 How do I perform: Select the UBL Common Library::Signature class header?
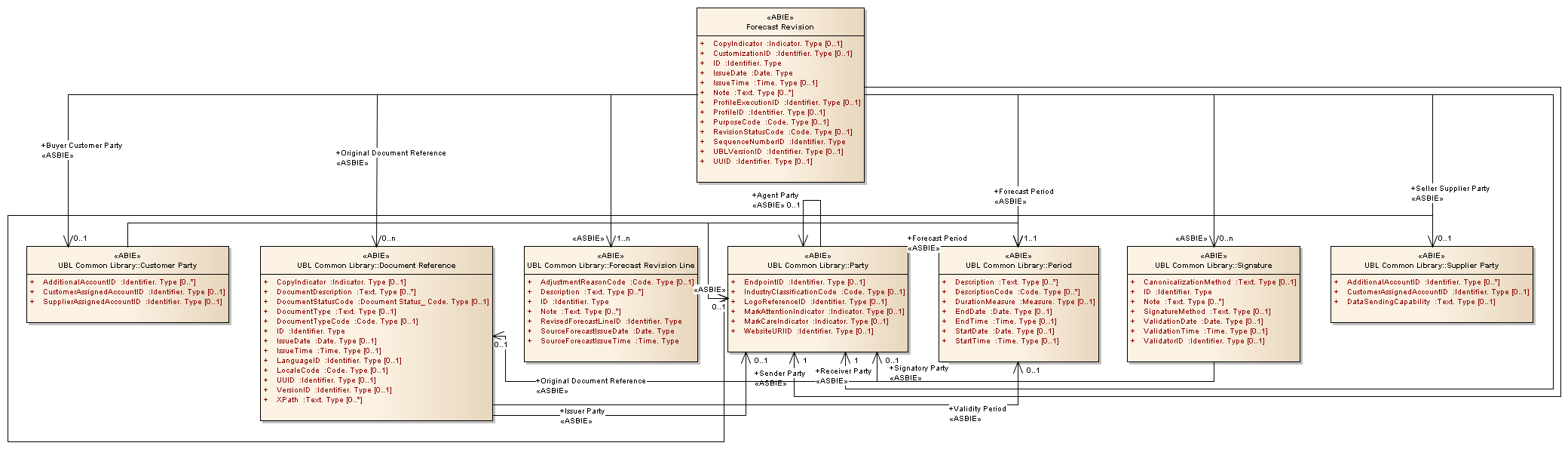(1213, 266)
